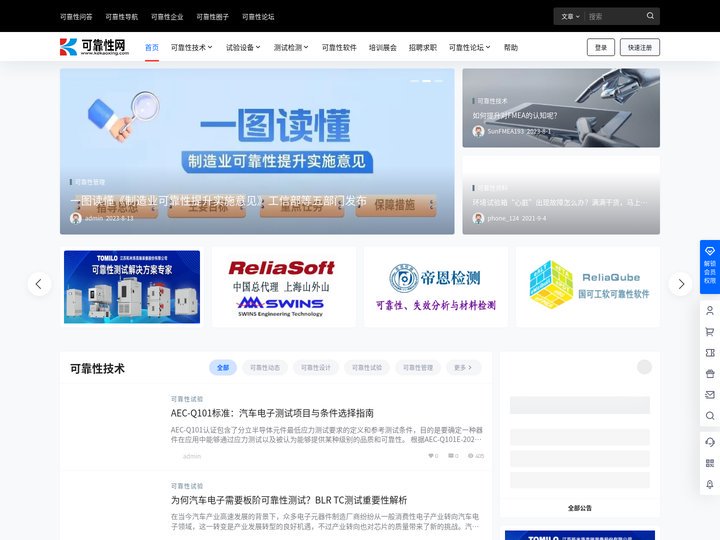720x540 pixels.
Task: Click 可靠性试验 tag above BLR TC article
Action: click(186, 486)
